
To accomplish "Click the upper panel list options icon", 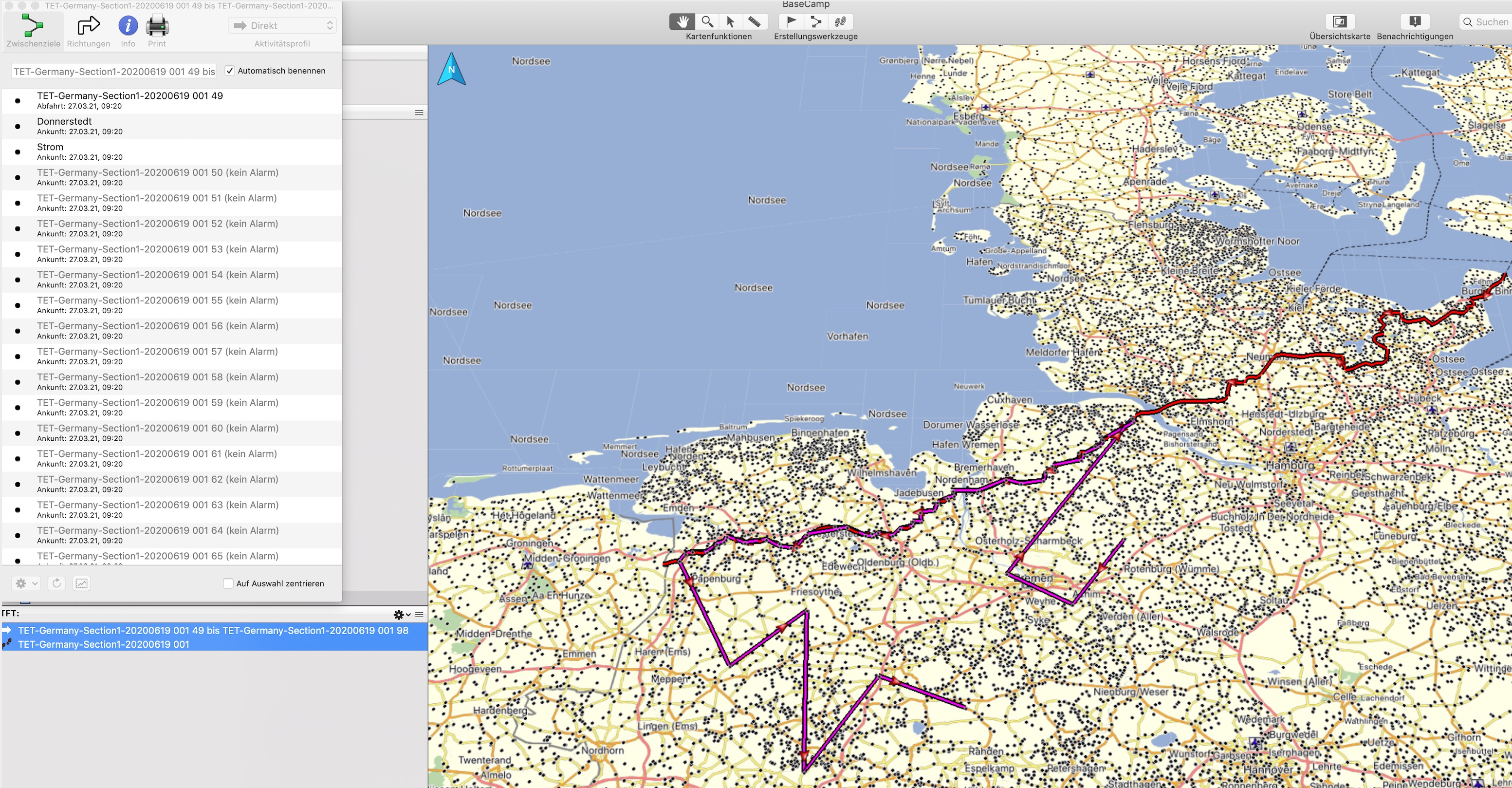I will tap(419, 112).
